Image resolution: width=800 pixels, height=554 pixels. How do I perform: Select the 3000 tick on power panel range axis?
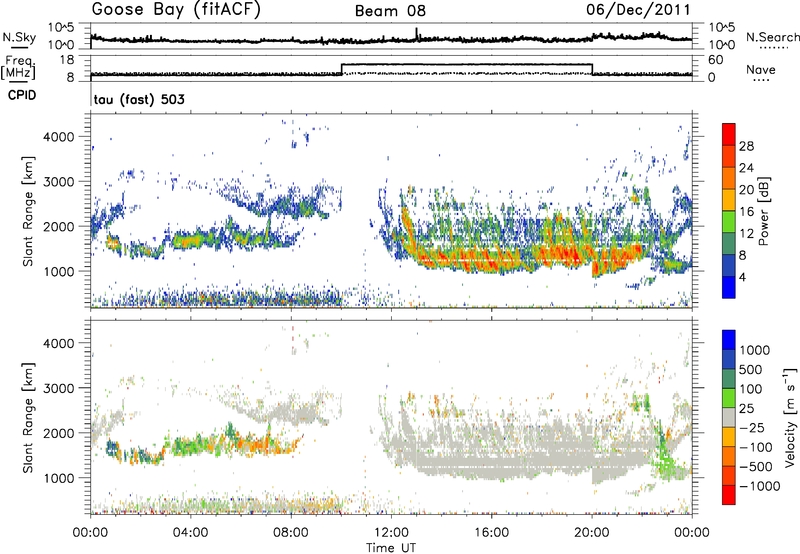pyautogui.click(x=58, y=182)
